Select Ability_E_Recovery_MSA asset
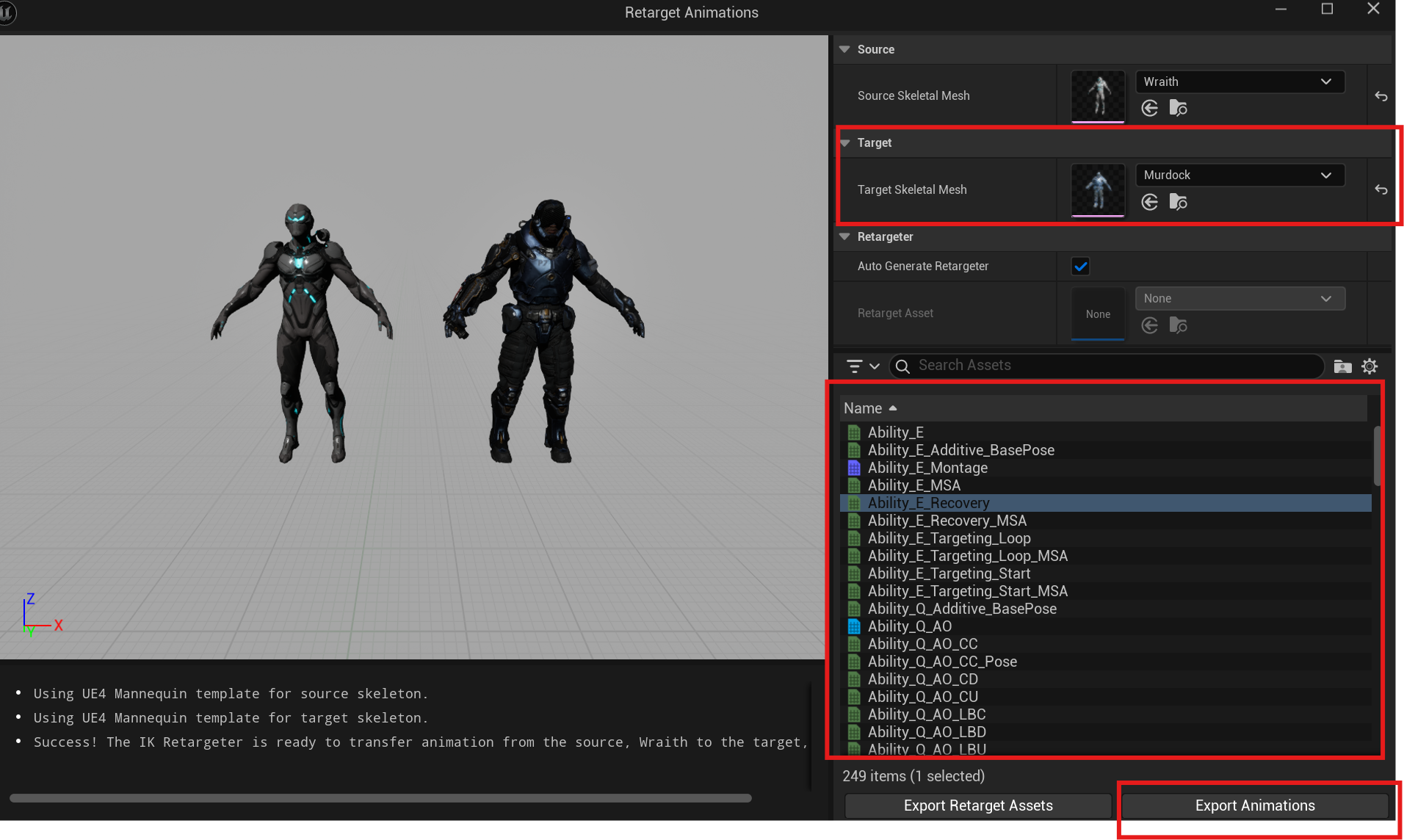Image resolution: width=1404 pixels, height=840 pixels. tap(1106, 521)
